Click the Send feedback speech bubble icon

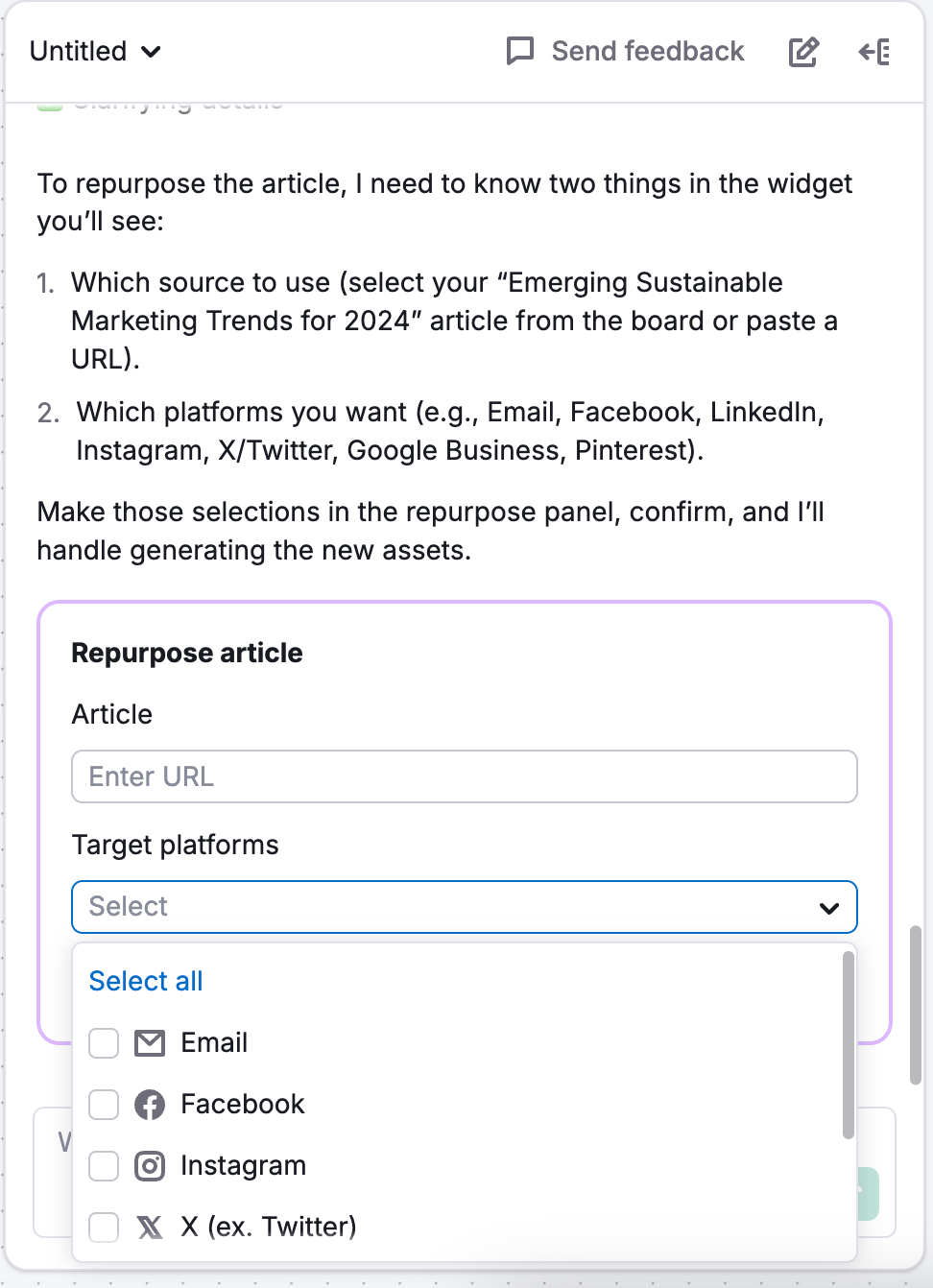click(x=519, y=52)
